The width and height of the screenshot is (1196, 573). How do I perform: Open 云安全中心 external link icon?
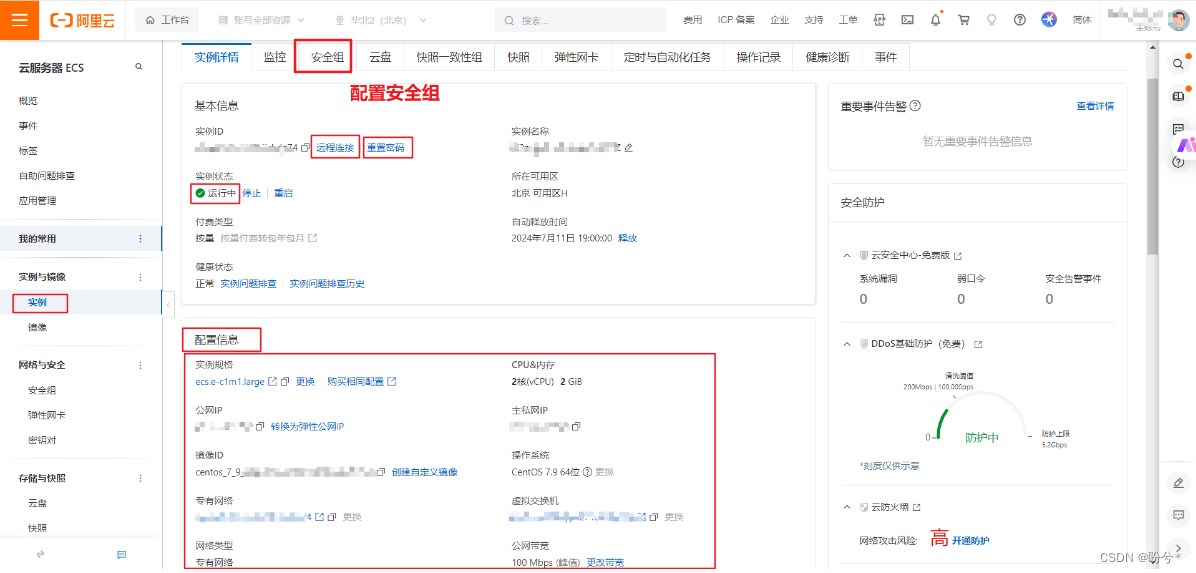click(x=958, y=255)
